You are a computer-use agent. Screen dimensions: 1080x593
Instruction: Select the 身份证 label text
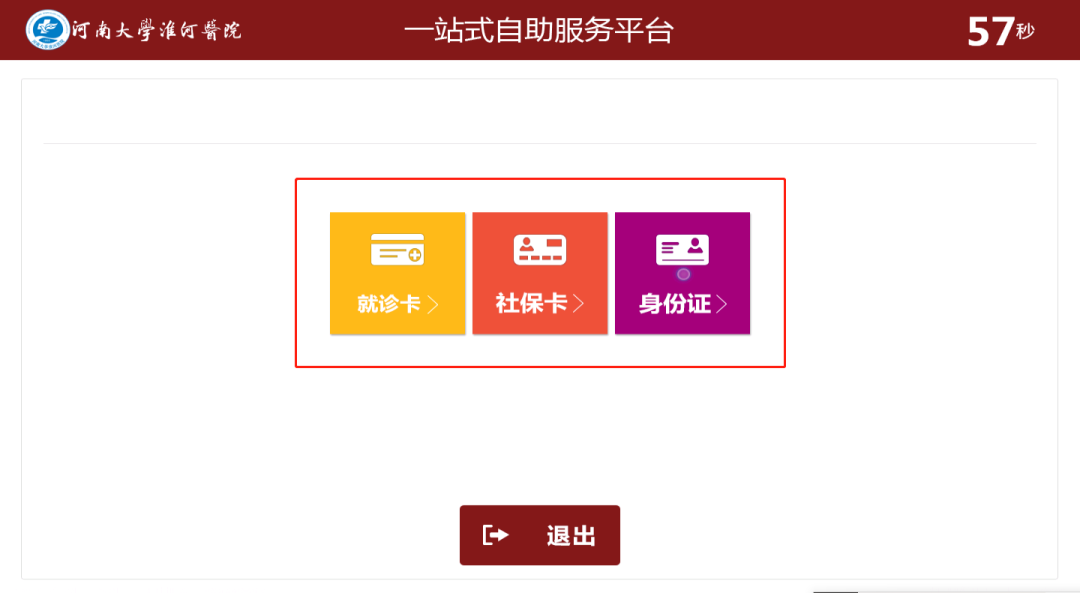[x=674, y=304]
